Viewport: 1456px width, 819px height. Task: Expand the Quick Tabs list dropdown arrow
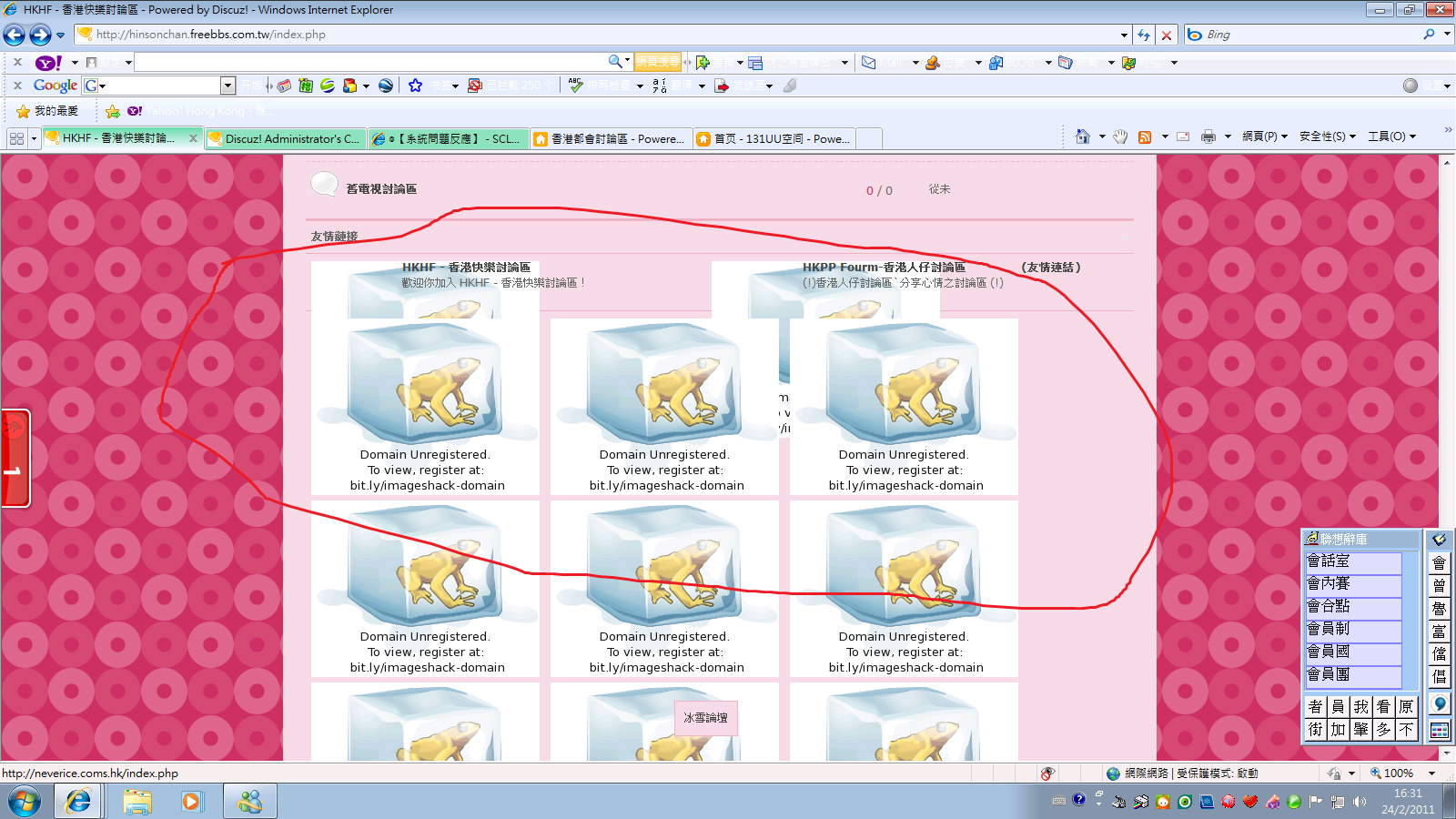coord(34,138)
